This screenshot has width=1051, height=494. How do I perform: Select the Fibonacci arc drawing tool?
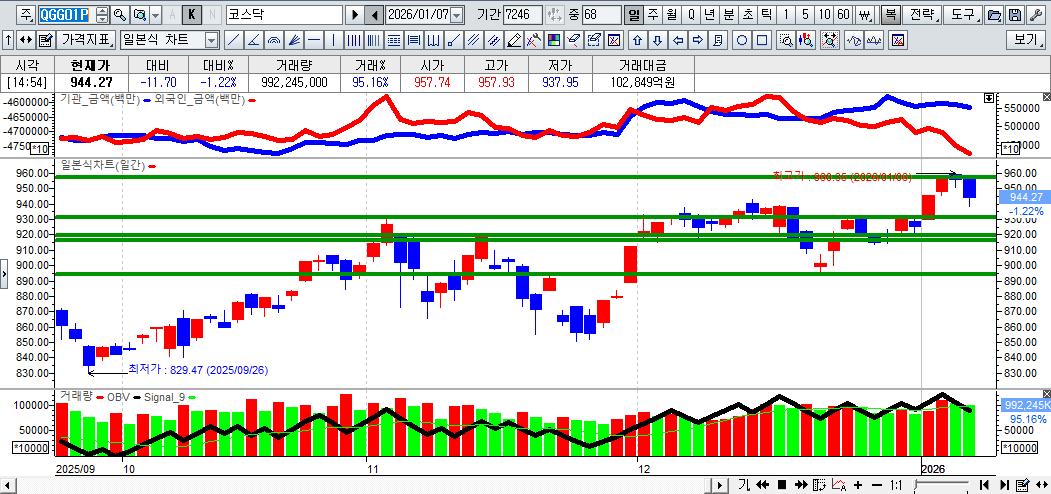(274, 40)
